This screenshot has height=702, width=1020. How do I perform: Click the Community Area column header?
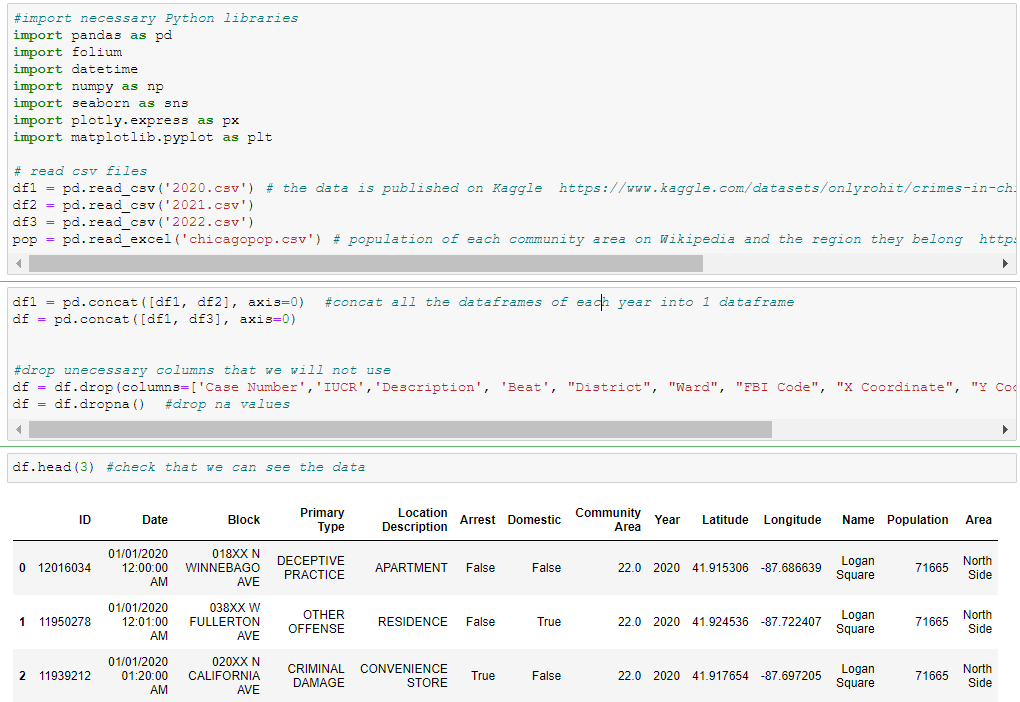pos(608,520)
